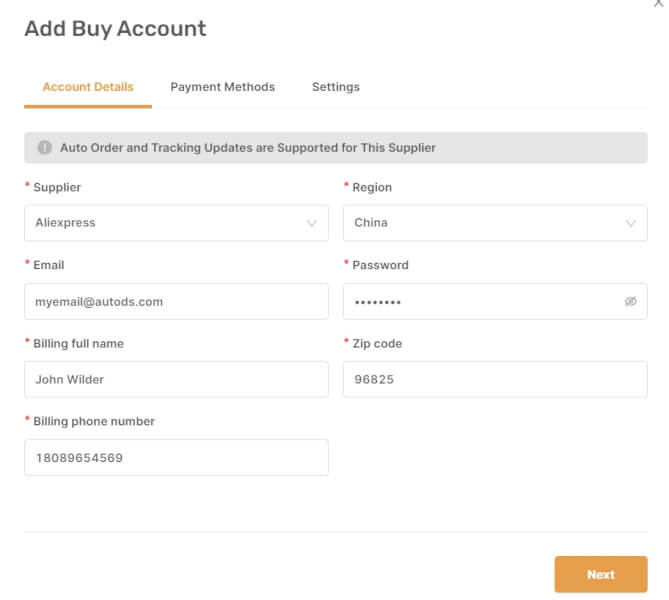Click the Billing full name label
Image resolution: width=669 pixels, height=600 pixels.
(79, 344)
